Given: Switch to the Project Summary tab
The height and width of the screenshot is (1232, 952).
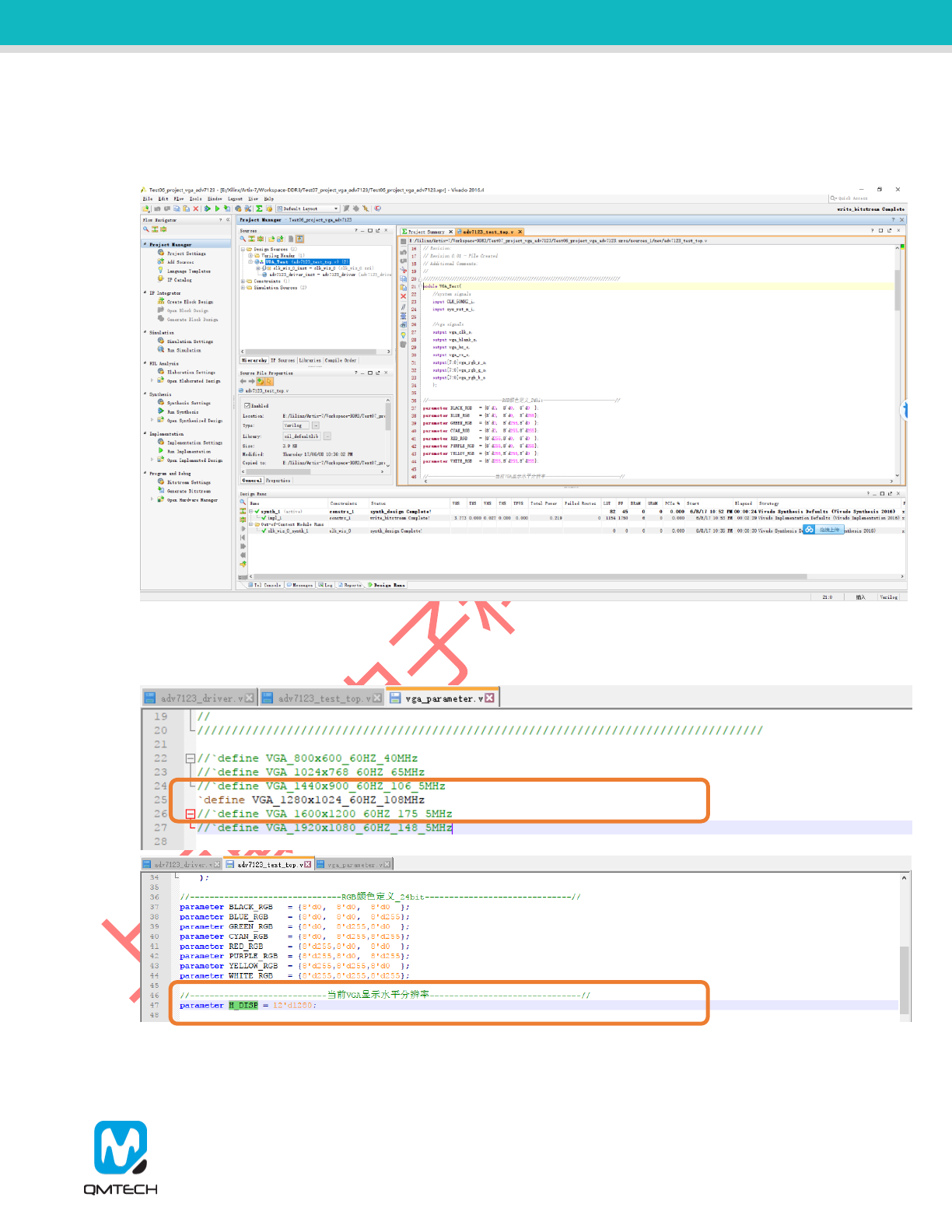Looking at the screenshot, I should pyautogui.click(x=426, y=232).
